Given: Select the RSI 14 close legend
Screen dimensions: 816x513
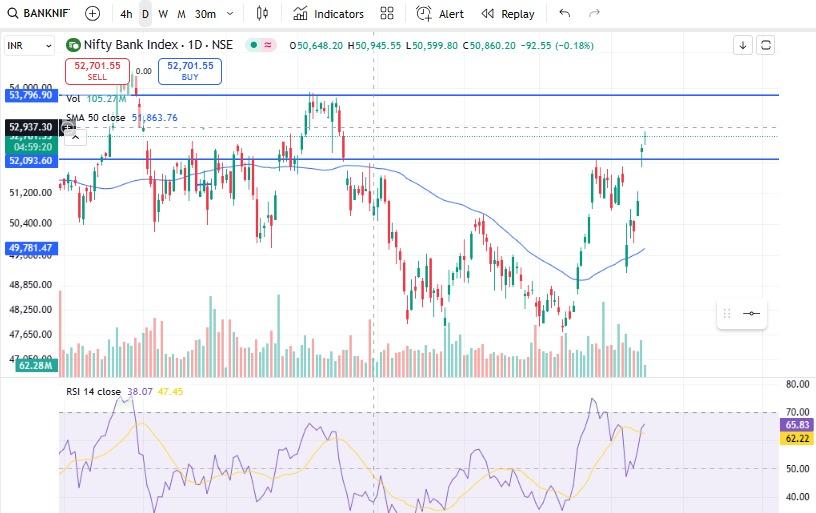Looking at the screenshot, I should (94, 392).
